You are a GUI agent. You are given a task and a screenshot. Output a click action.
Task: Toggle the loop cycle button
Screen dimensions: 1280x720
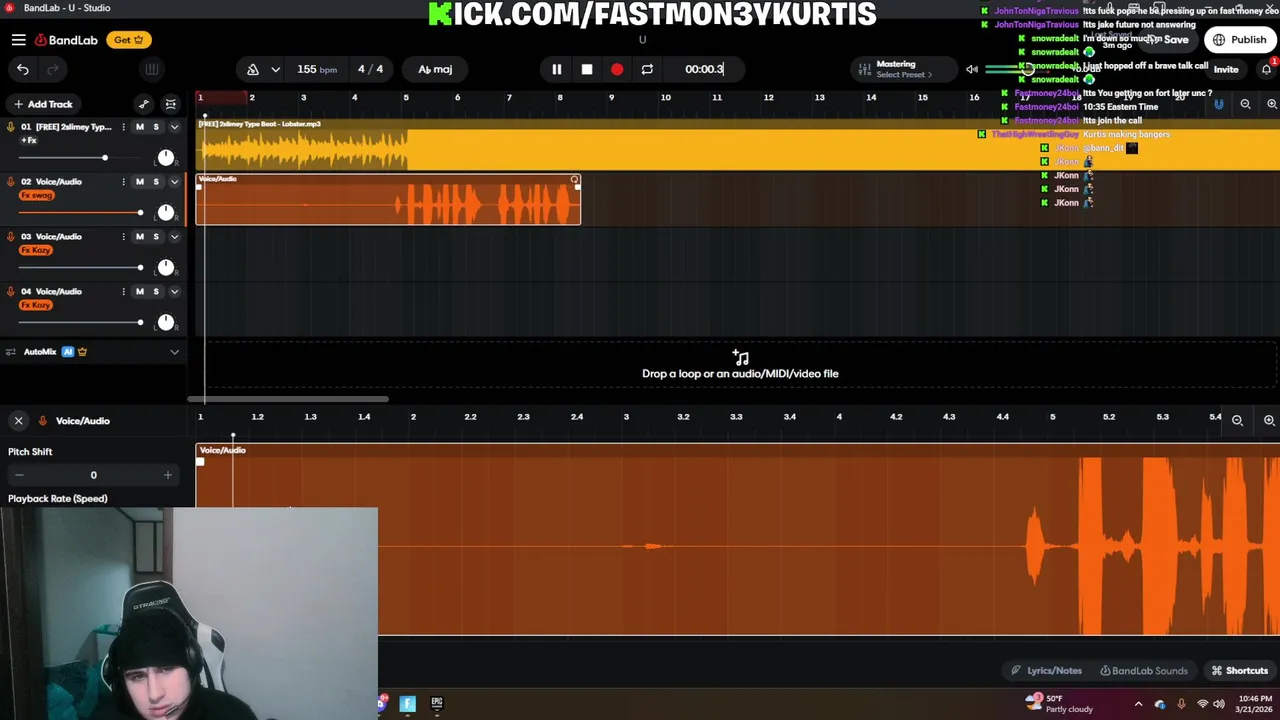[x=647, y=69]
